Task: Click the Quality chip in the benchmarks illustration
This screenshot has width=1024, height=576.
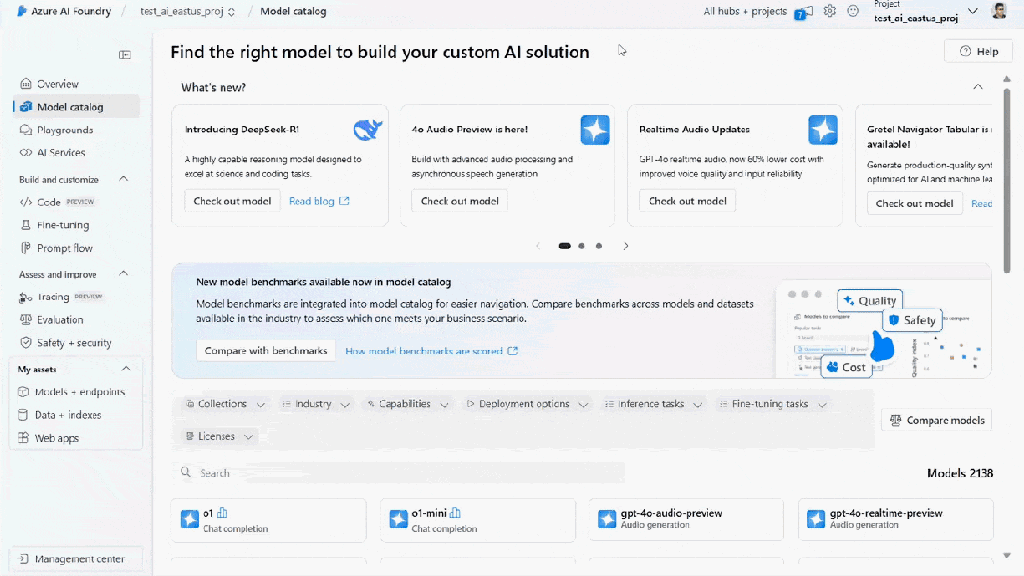Action: 870,300
